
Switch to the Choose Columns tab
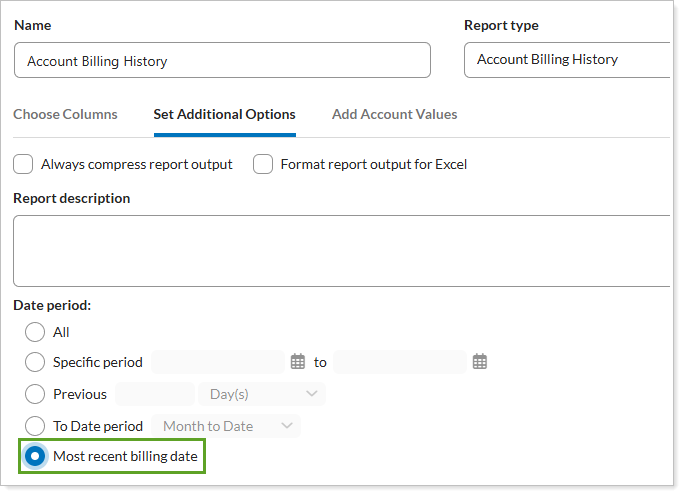click(x=65, y=114)
